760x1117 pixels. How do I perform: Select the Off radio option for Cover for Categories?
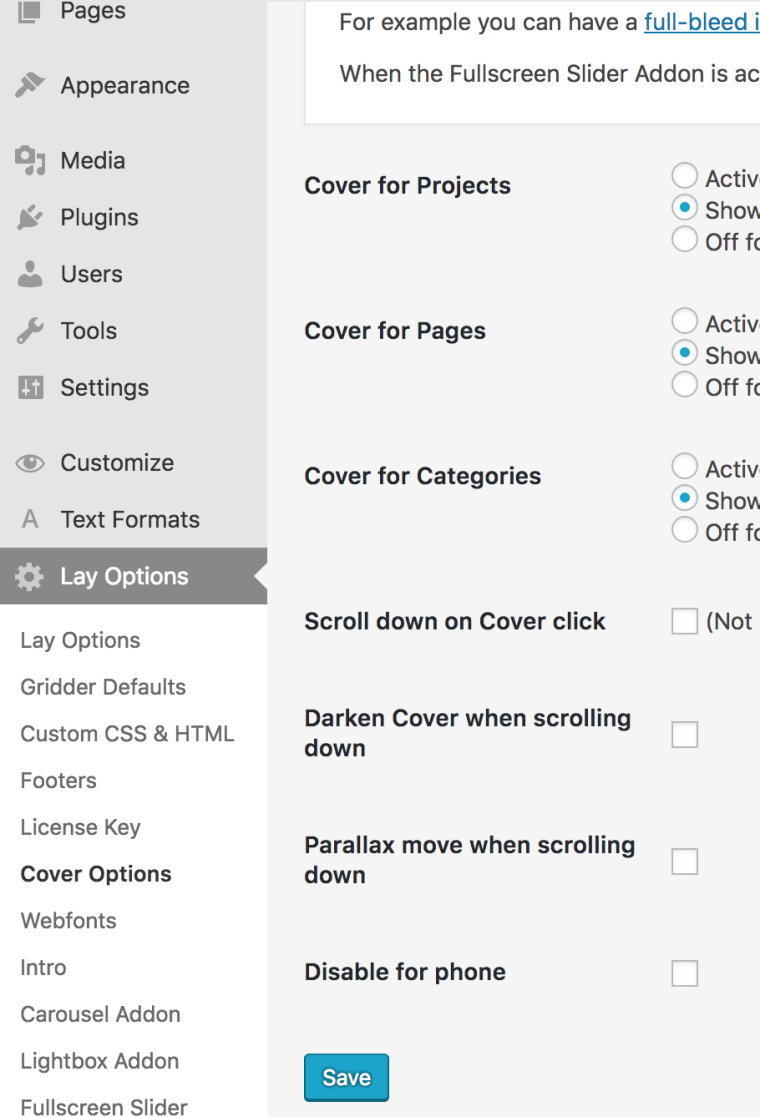coord(685,530)
